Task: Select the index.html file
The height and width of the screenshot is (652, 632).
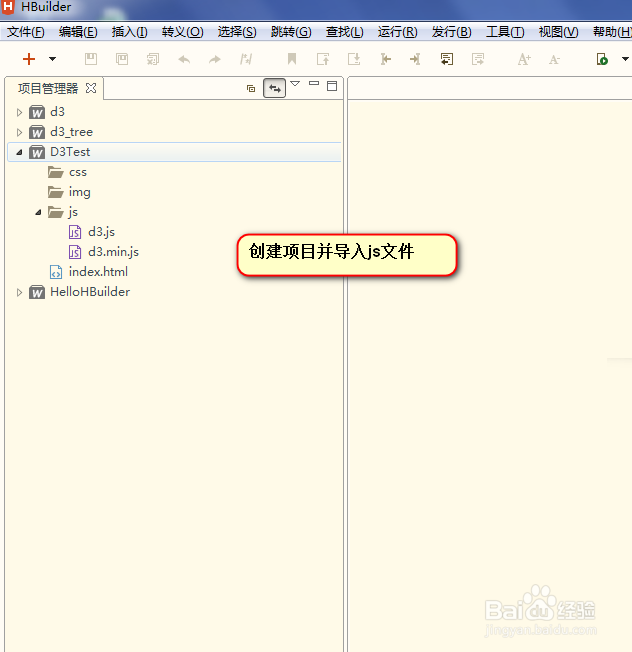Action: click(98, 272)
